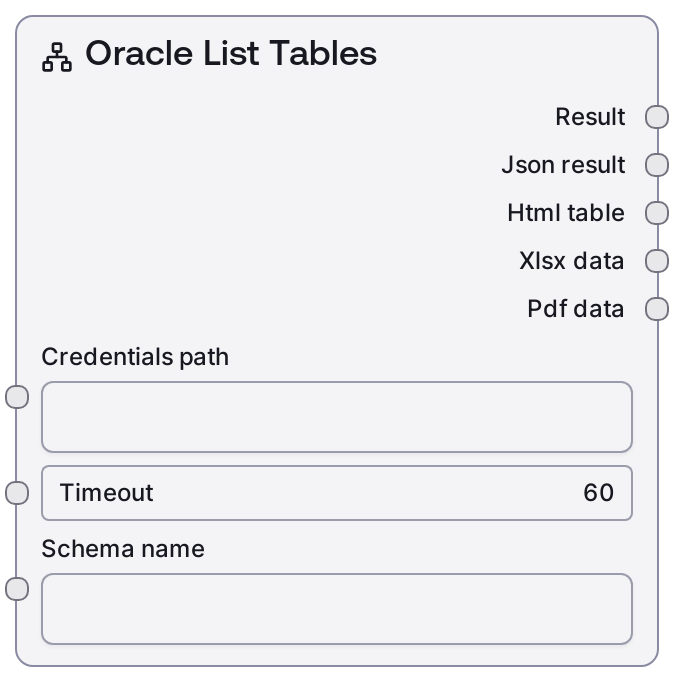
Task: Click the Html table output label
Action: 566,213
